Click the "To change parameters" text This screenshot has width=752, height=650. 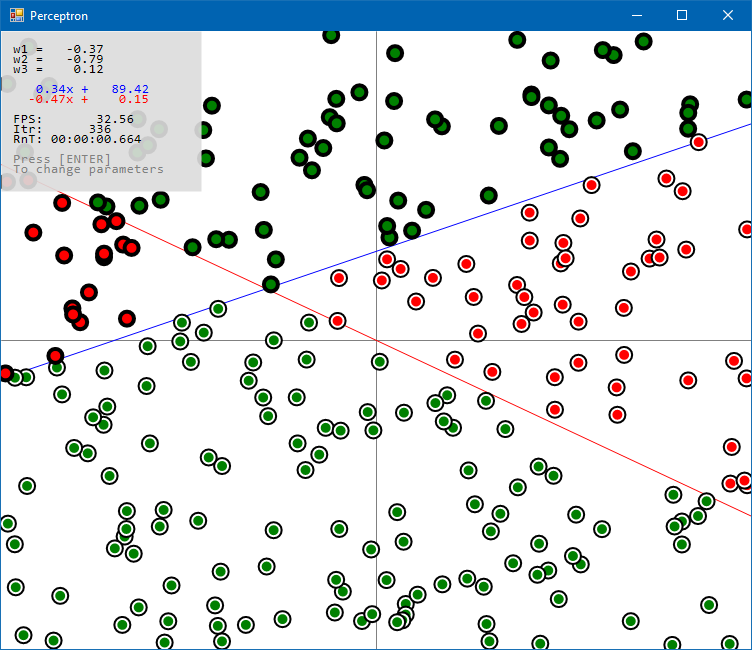click(x=88, y=169)
